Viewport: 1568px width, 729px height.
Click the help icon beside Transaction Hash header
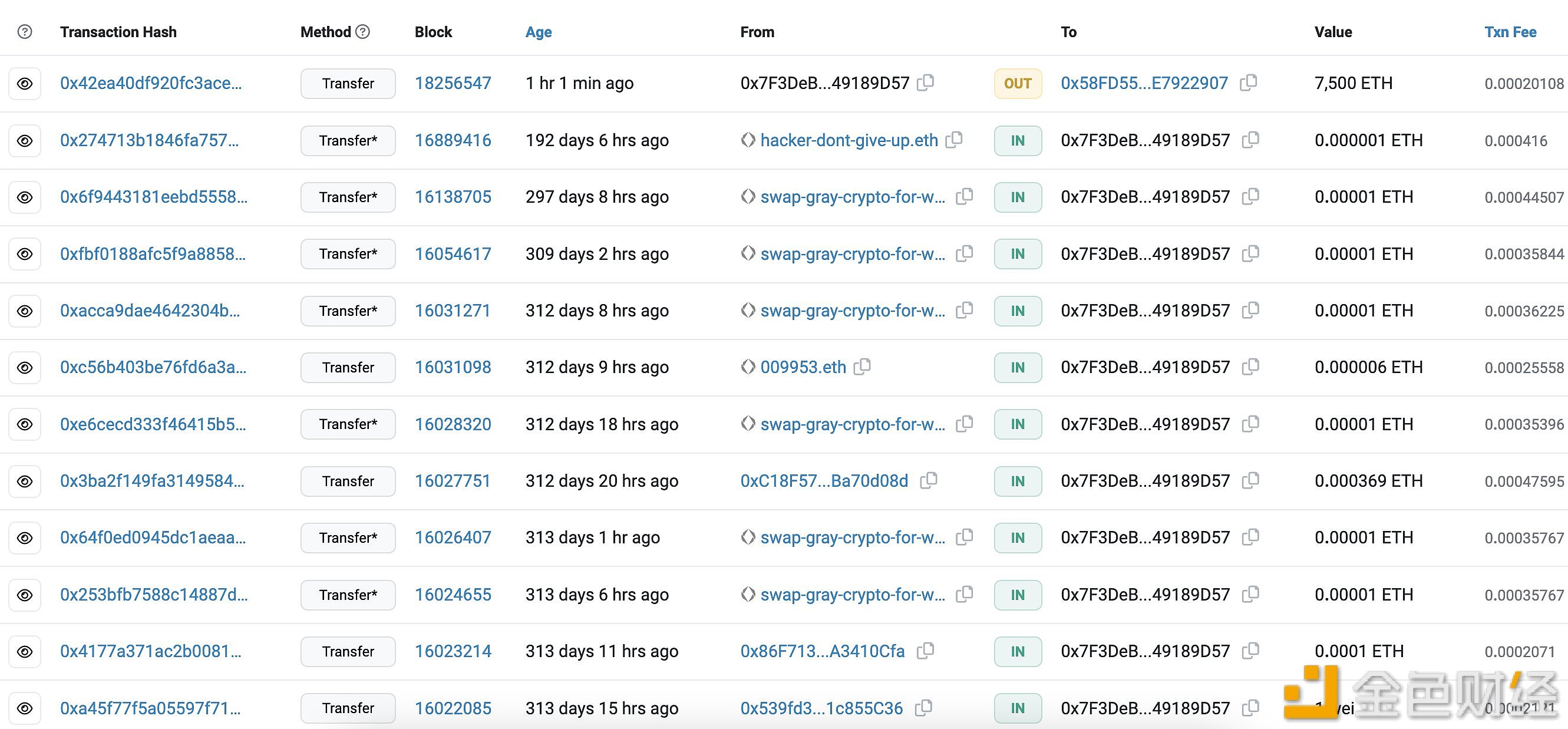[x=24, y=32]
